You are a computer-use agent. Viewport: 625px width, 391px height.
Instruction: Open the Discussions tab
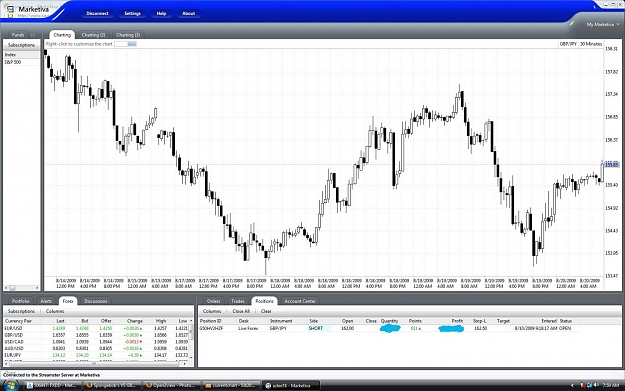pos(96,301)
